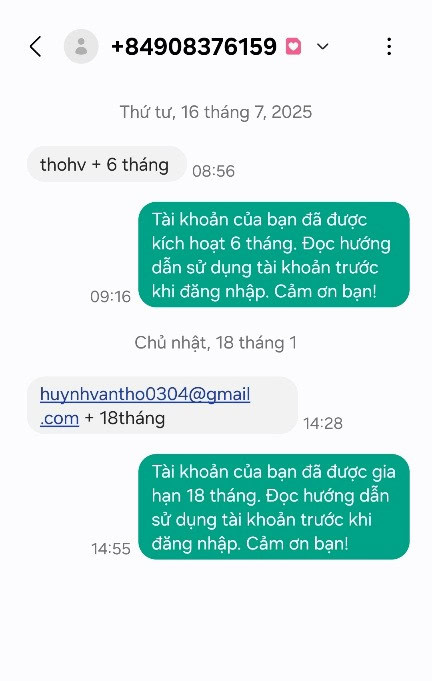Tap the phone number +84908376159 title
Screen dimensions: 432x681
pyautogui.click(x=194, y=46)
